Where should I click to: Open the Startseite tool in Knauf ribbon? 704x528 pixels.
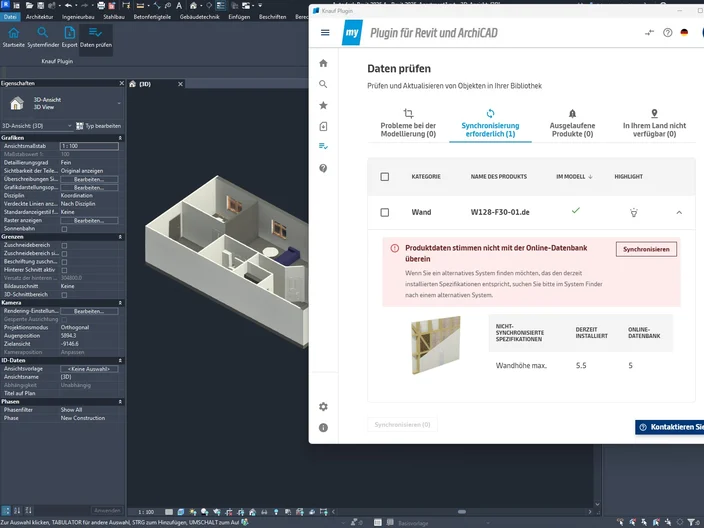(x=13, y=37)
